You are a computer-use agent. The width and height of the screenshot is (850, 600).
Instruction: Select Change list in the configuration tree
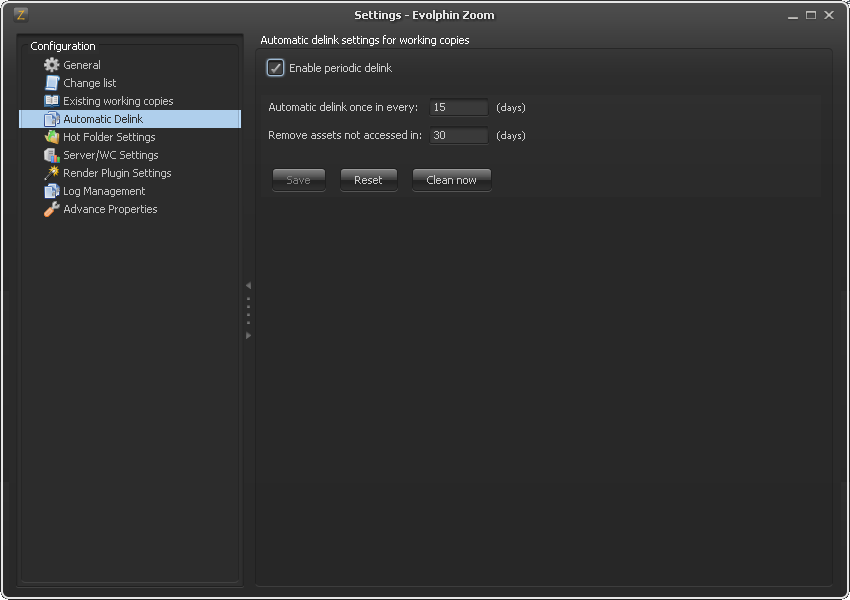[x=89, y=83]
